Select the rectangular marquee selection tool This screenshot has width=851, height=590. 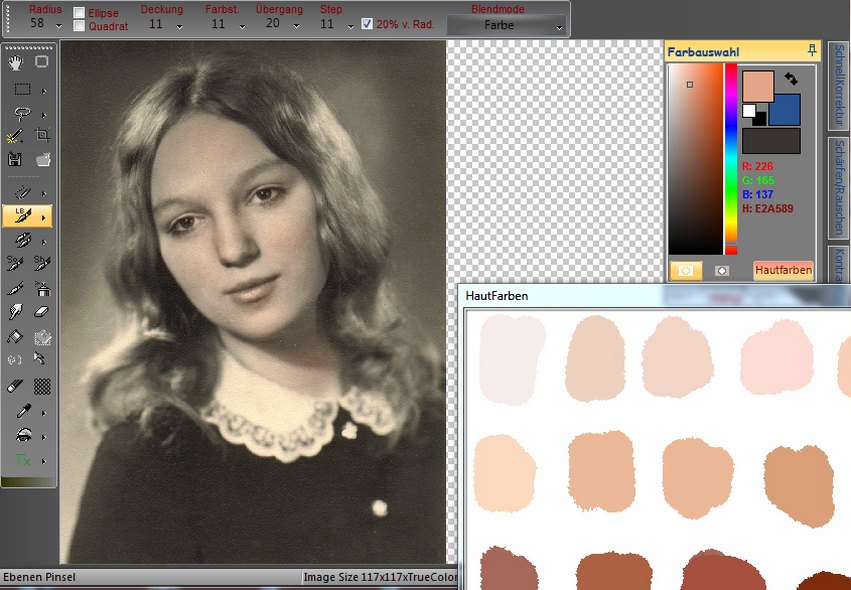pos(21,89)
